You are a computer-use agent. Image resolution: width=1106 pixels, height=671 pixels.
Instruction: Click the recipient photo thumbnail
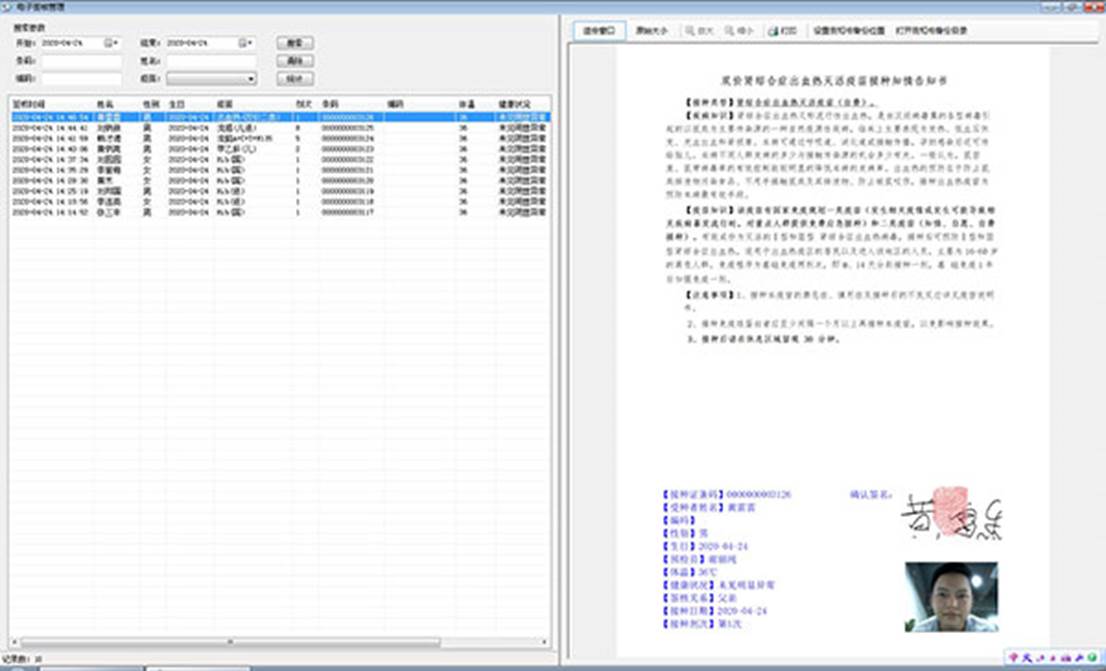point(951,596)
